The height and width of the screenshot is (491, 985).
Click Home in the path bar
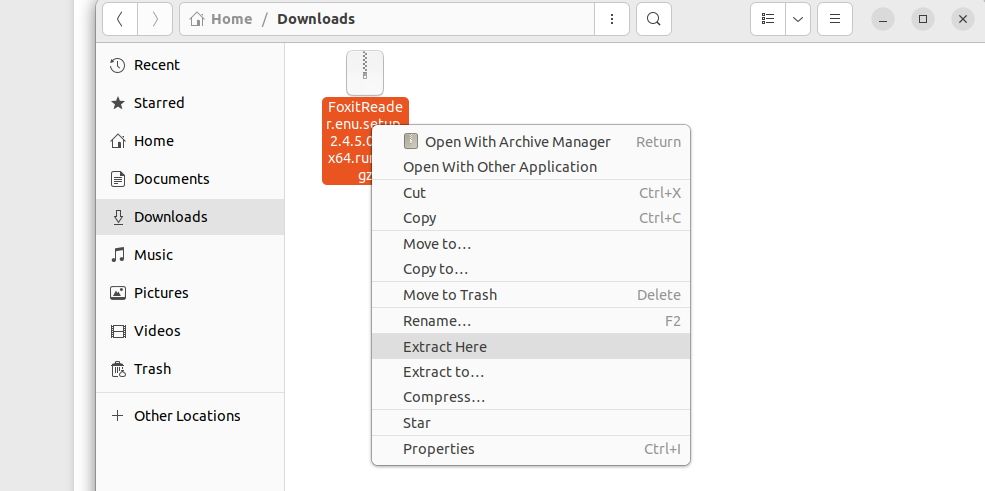(x=221, y=19)
